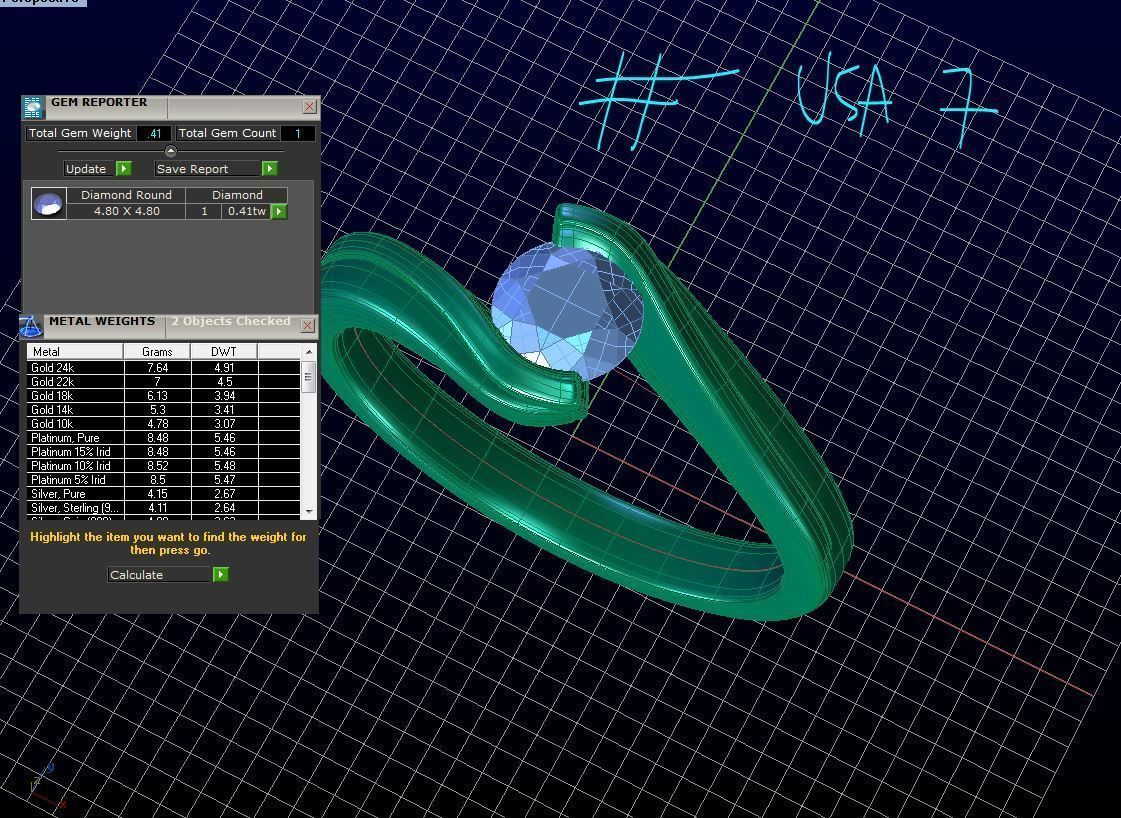Image resolution: width=1121 pixels, height=818 pixels.
Task: Click green arrow beside 0.41tw
Action: tap(279, 212)
